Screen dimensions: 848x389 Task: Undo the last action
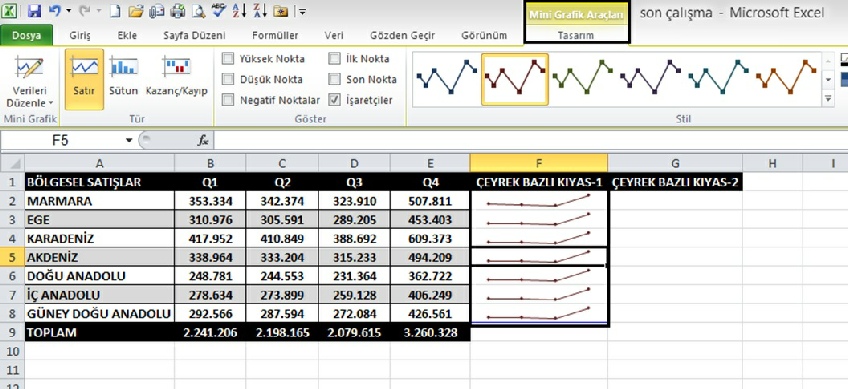tap(55, 10)
